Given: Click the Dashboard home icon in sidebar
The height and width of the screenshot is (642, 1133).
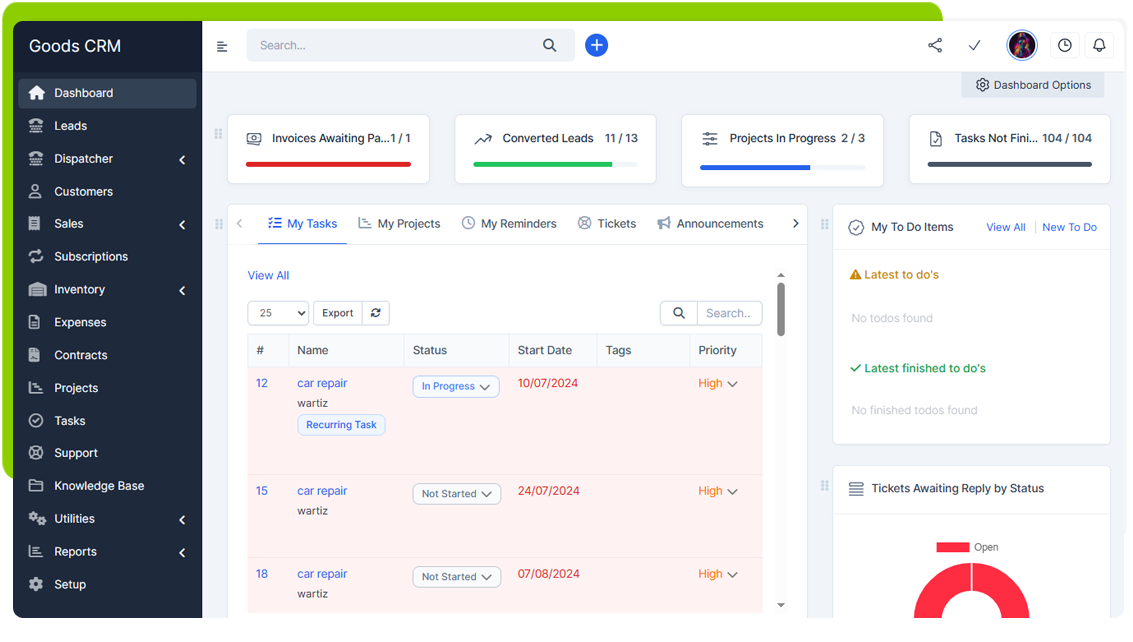Looking at the screenshot, I should tap(36, 93).
